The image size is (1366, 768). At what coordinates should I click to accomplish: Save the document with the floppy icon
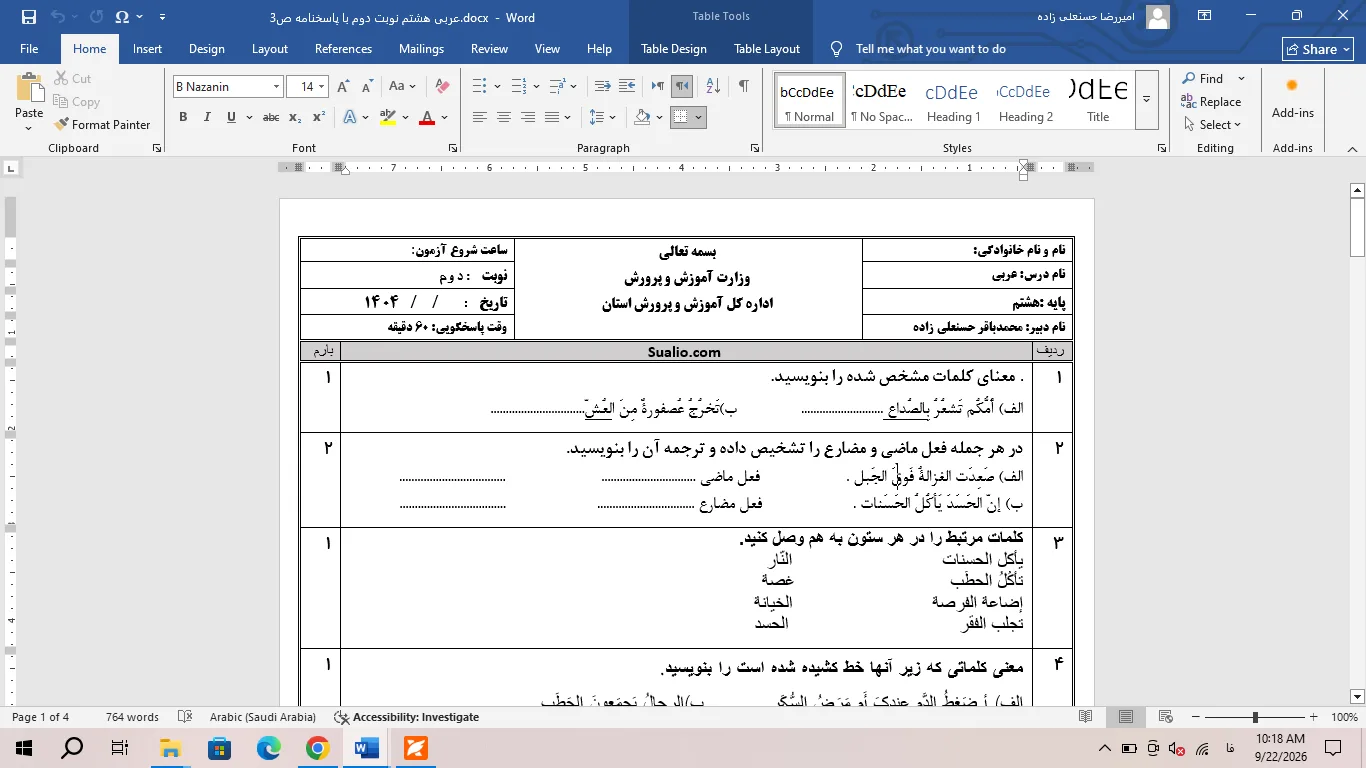point(28,17)
